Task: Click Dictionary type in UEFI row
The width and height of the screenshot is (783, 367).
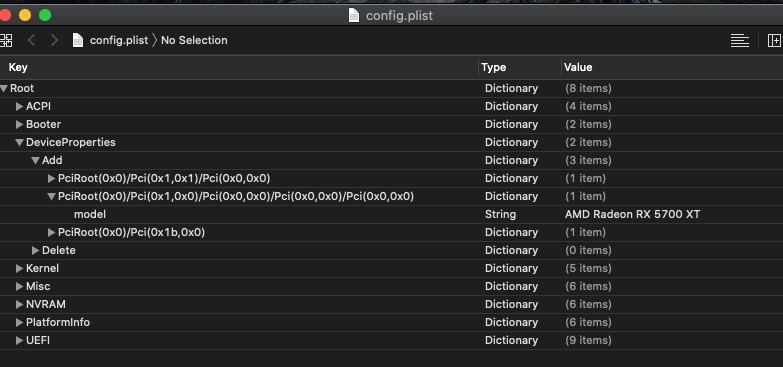Action: (511, 340)
